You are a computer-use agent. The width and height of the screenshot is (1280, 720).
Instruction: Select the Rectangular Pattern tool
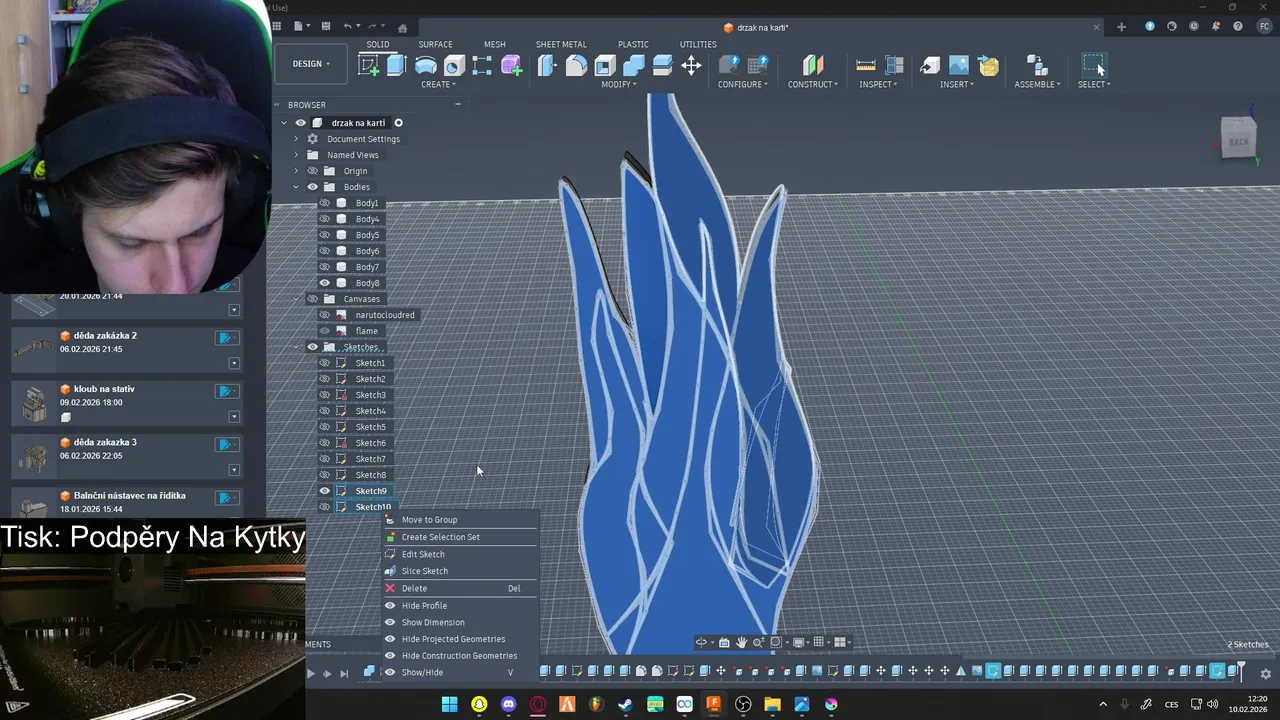pyautogui.click(x=482, y=66)
